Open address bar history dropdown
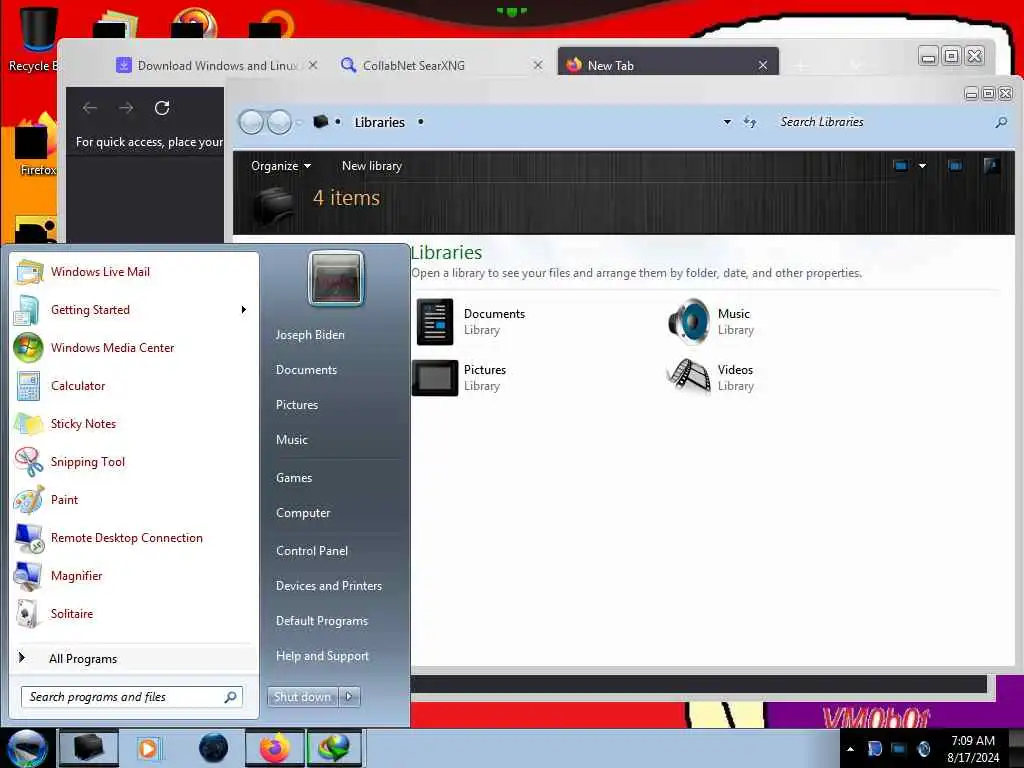The image size is (1024, 768). [x=727, y=122]
